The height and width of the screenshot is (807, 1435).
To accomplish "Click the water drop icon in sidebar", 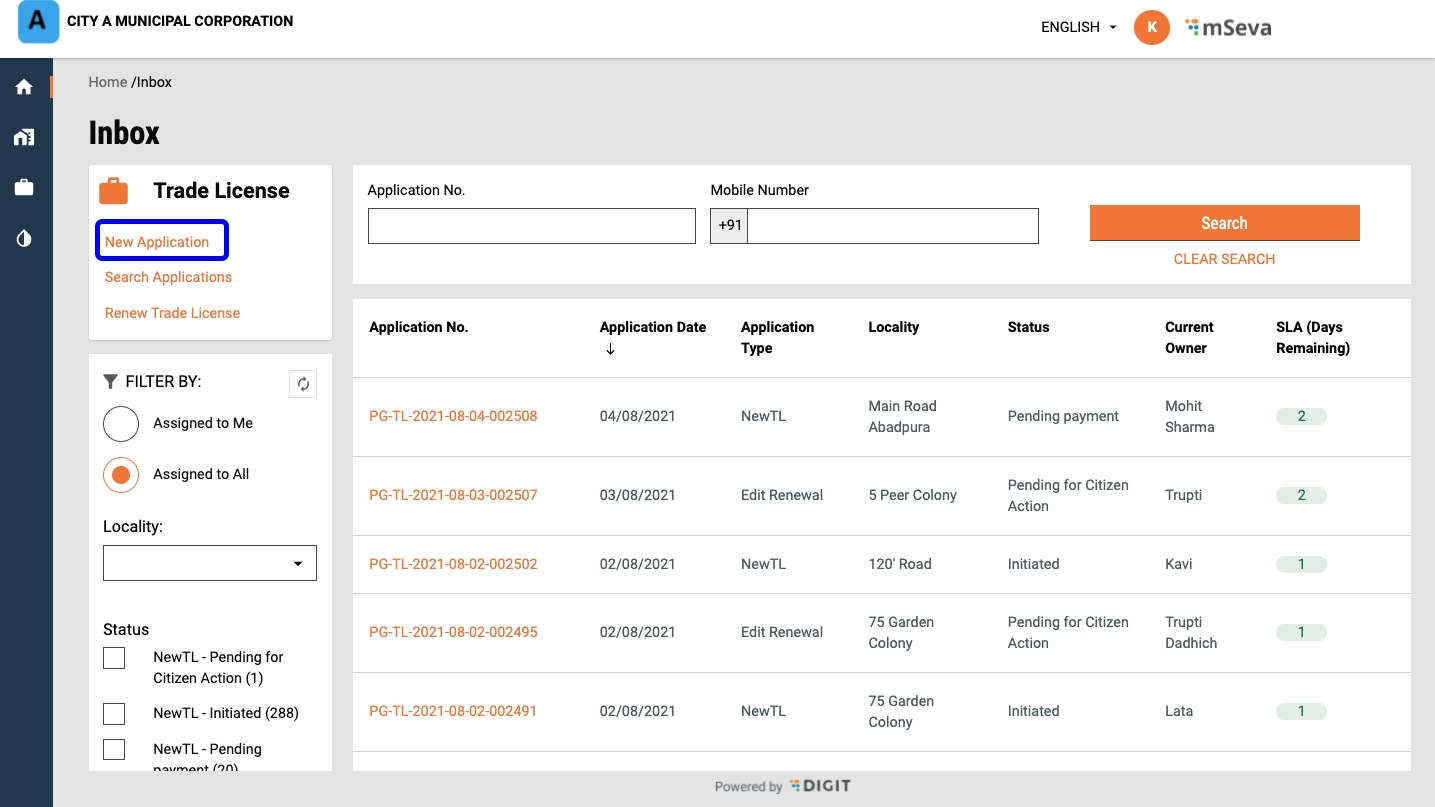I will coord(25,238).
